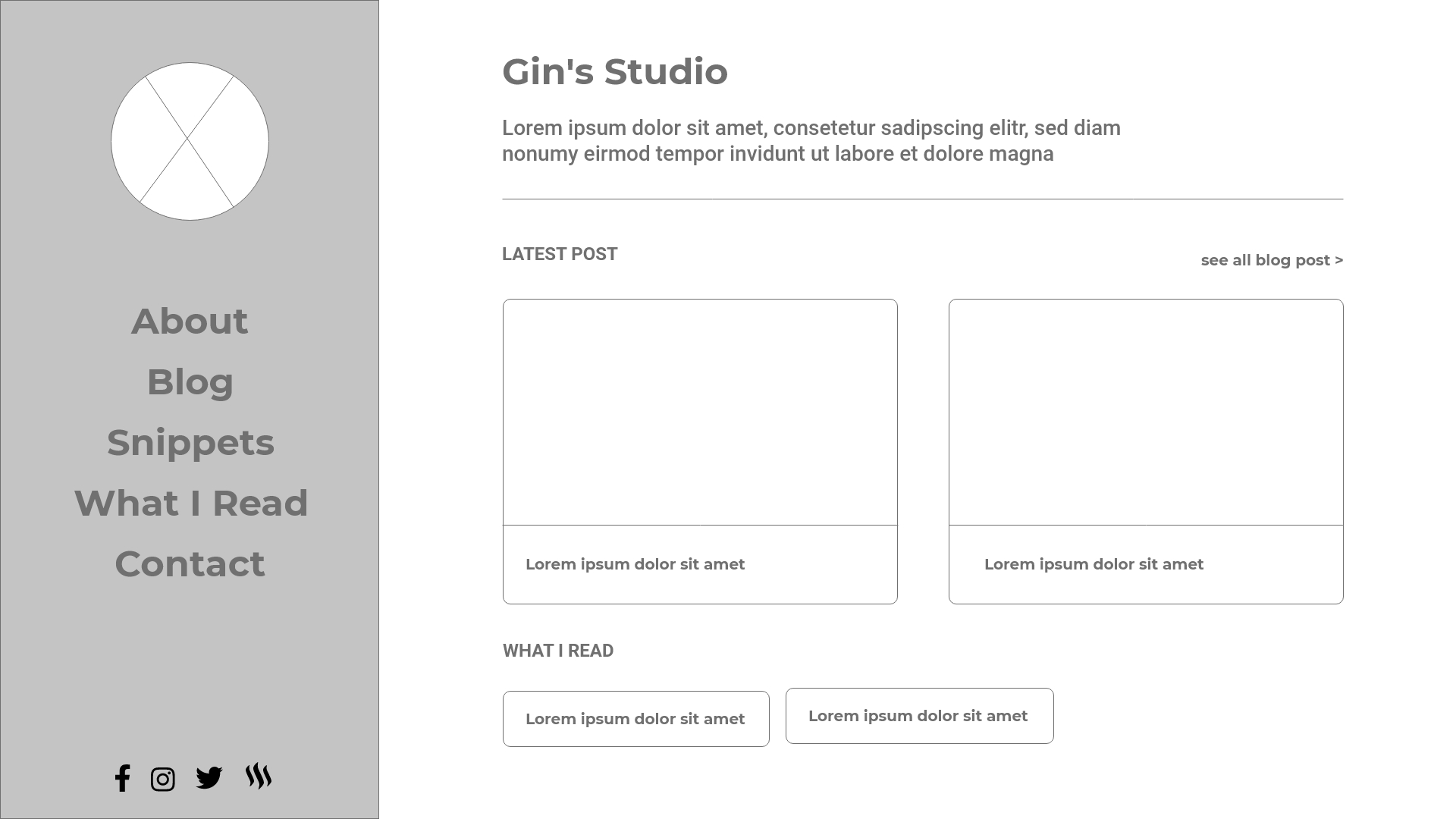
Task: Open second What I Read item
Action: click(x=919, y=716)
